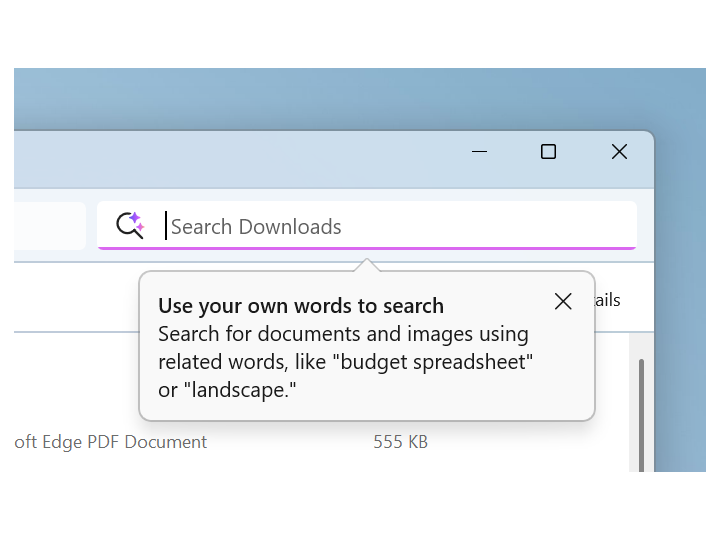Focus the Search Downloads input field

click(366, 225)
